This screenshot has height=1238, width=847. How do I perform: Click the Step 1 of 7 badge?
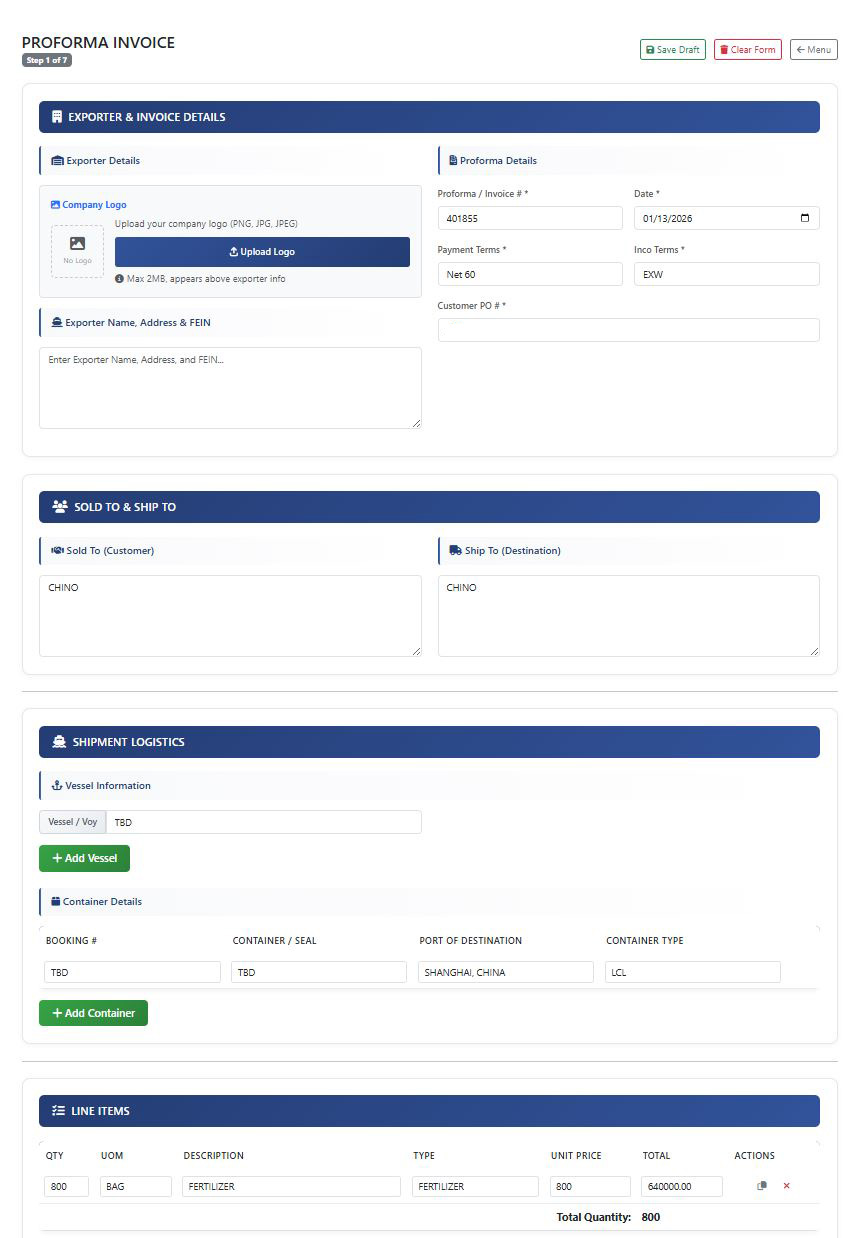click(47, 61)
